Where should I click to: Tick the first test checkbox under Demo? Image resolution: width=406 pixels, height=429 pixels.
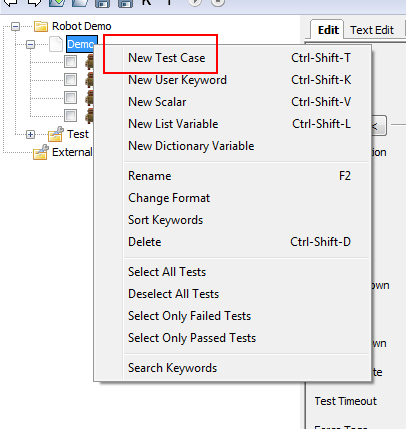click(x=70, y=61)
